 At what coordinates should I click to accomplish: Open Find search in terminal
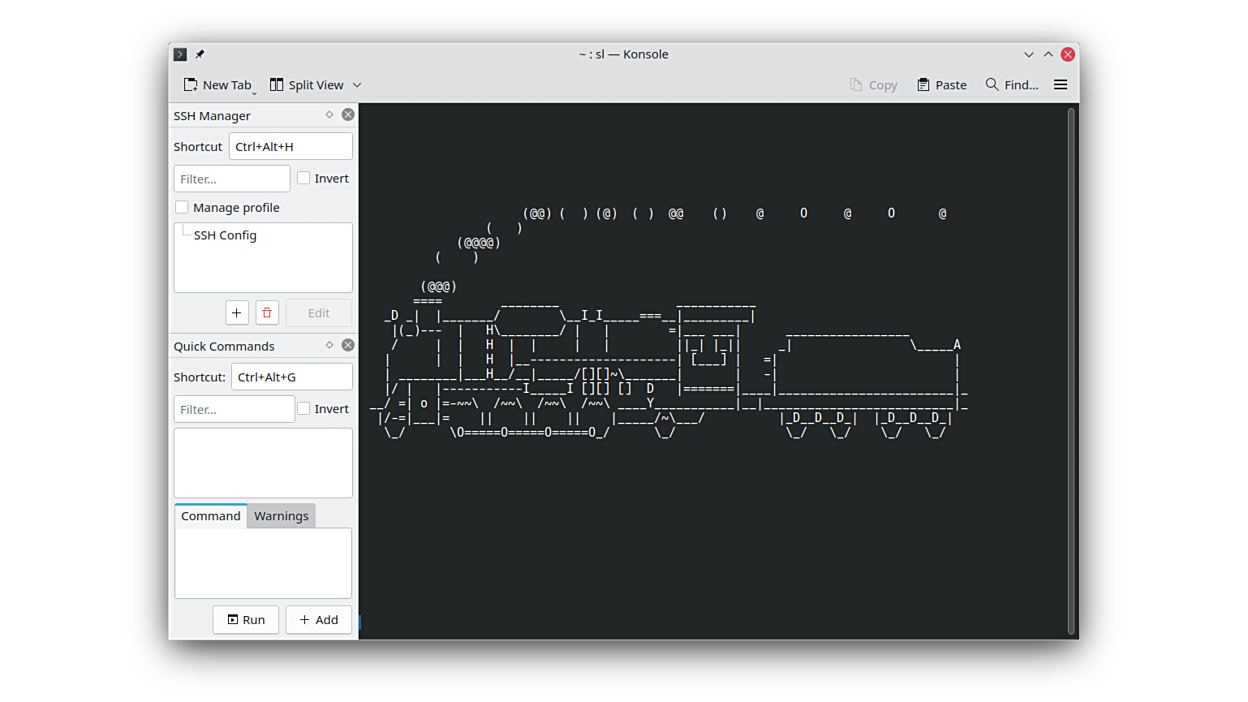tap(1011, 85)
